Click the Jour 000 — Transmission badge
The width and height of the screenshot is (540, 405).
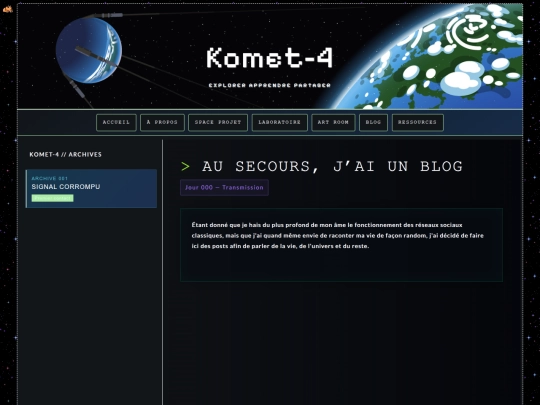(224, 188)
